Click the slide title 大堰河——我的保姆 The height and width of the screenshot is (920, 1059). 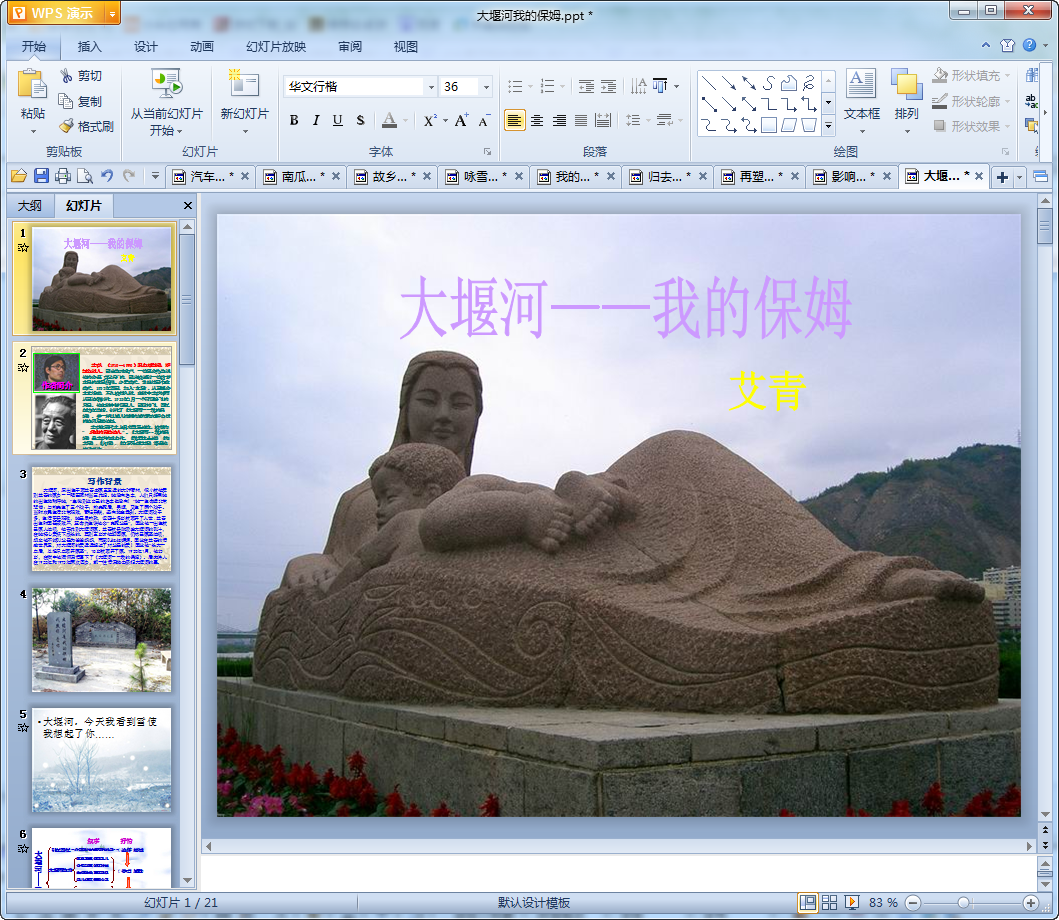(625, 307)
